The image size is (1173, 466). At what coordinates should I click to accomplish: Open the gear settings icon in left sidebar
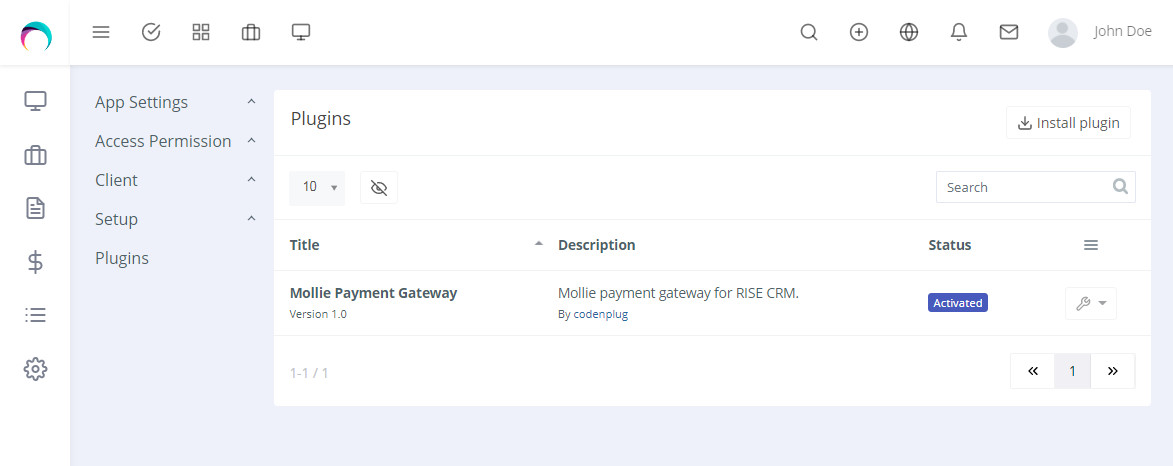[x=35, y=369]
